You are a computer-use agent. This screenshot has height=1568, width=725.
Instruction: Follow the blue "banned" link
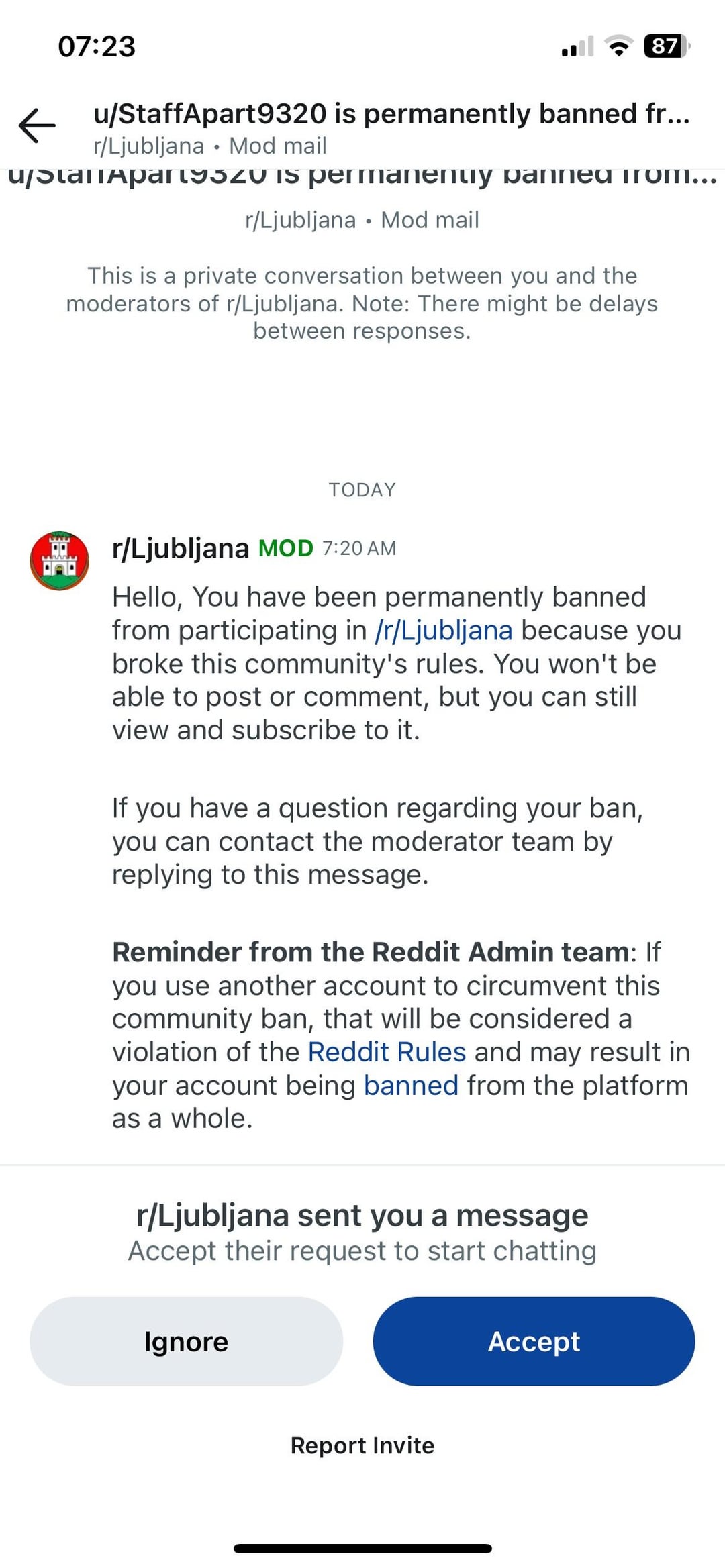click(x=411, y=1086)
